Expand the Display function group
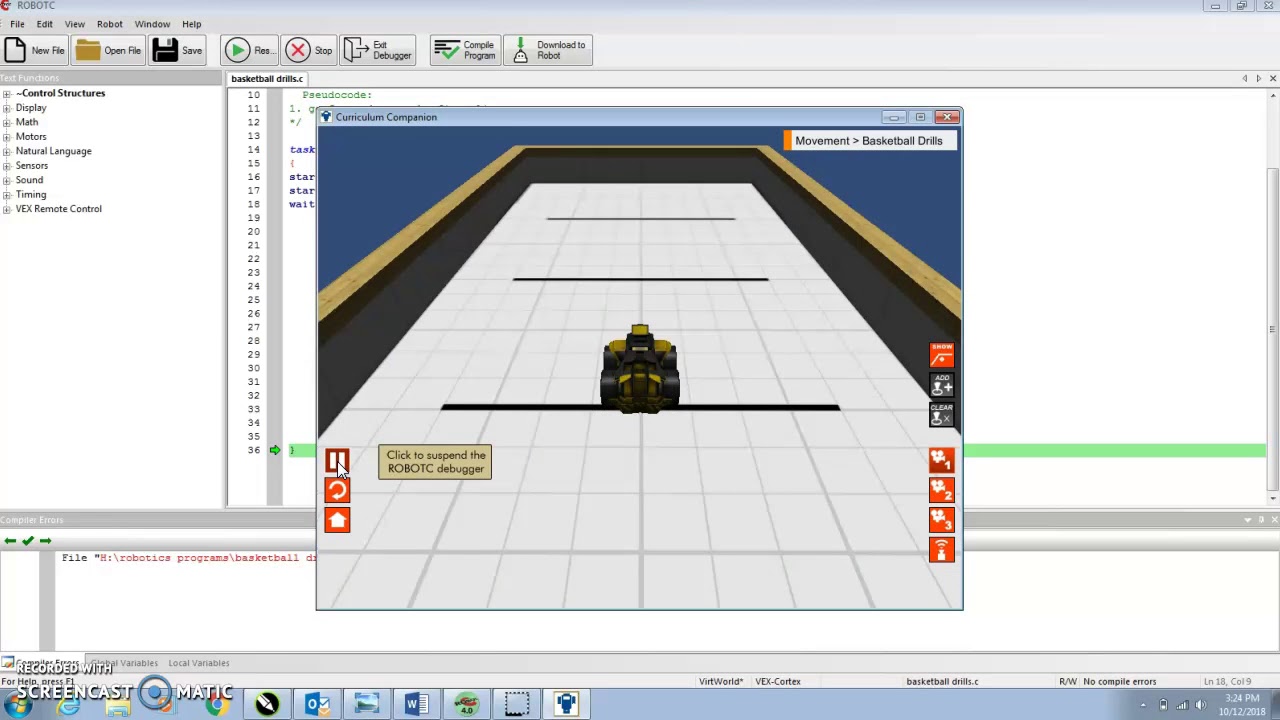This screenshot has height=720, width=1280. coord(7,108)
